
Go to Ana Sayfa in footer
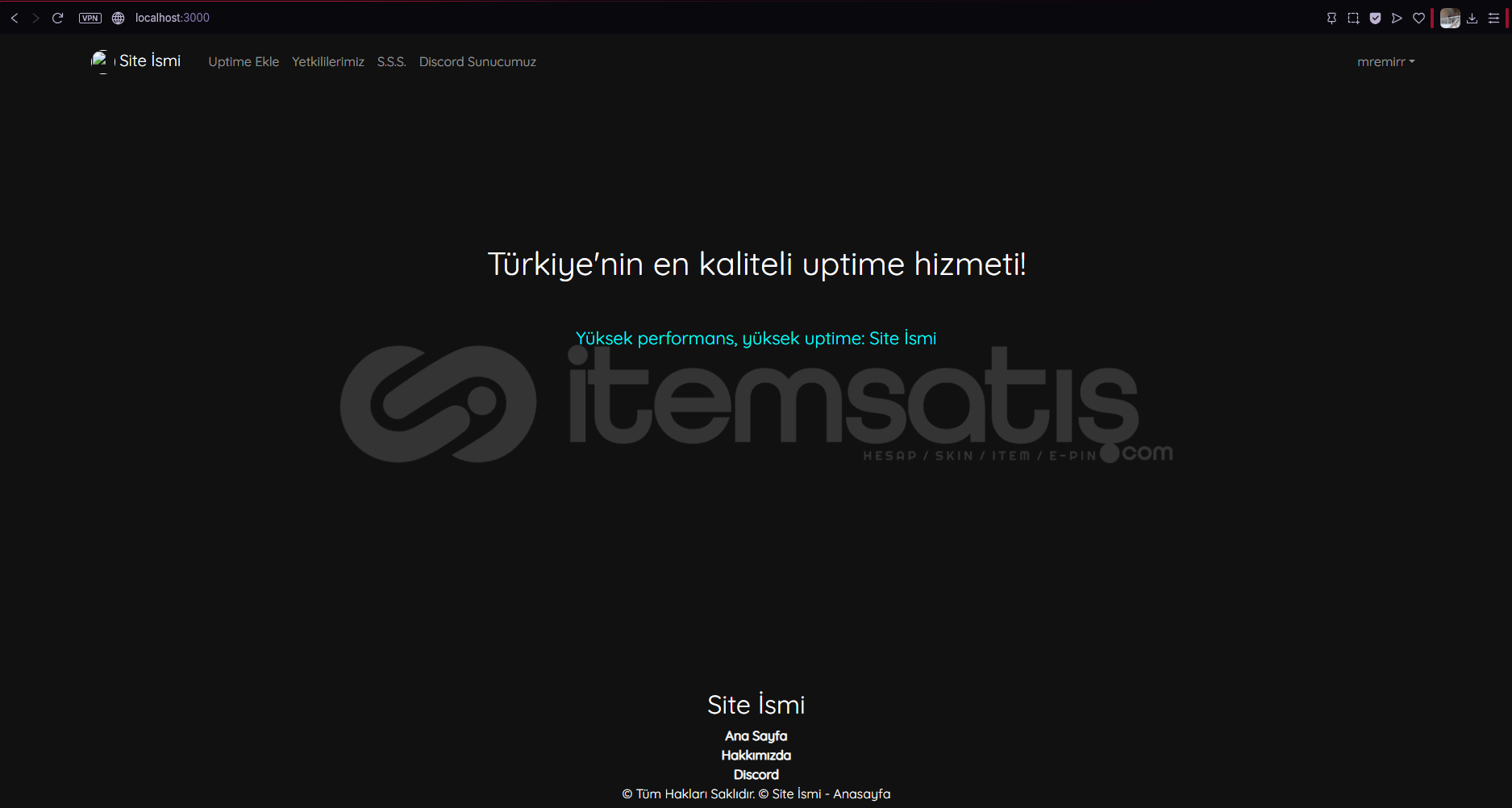click(756, 736)
